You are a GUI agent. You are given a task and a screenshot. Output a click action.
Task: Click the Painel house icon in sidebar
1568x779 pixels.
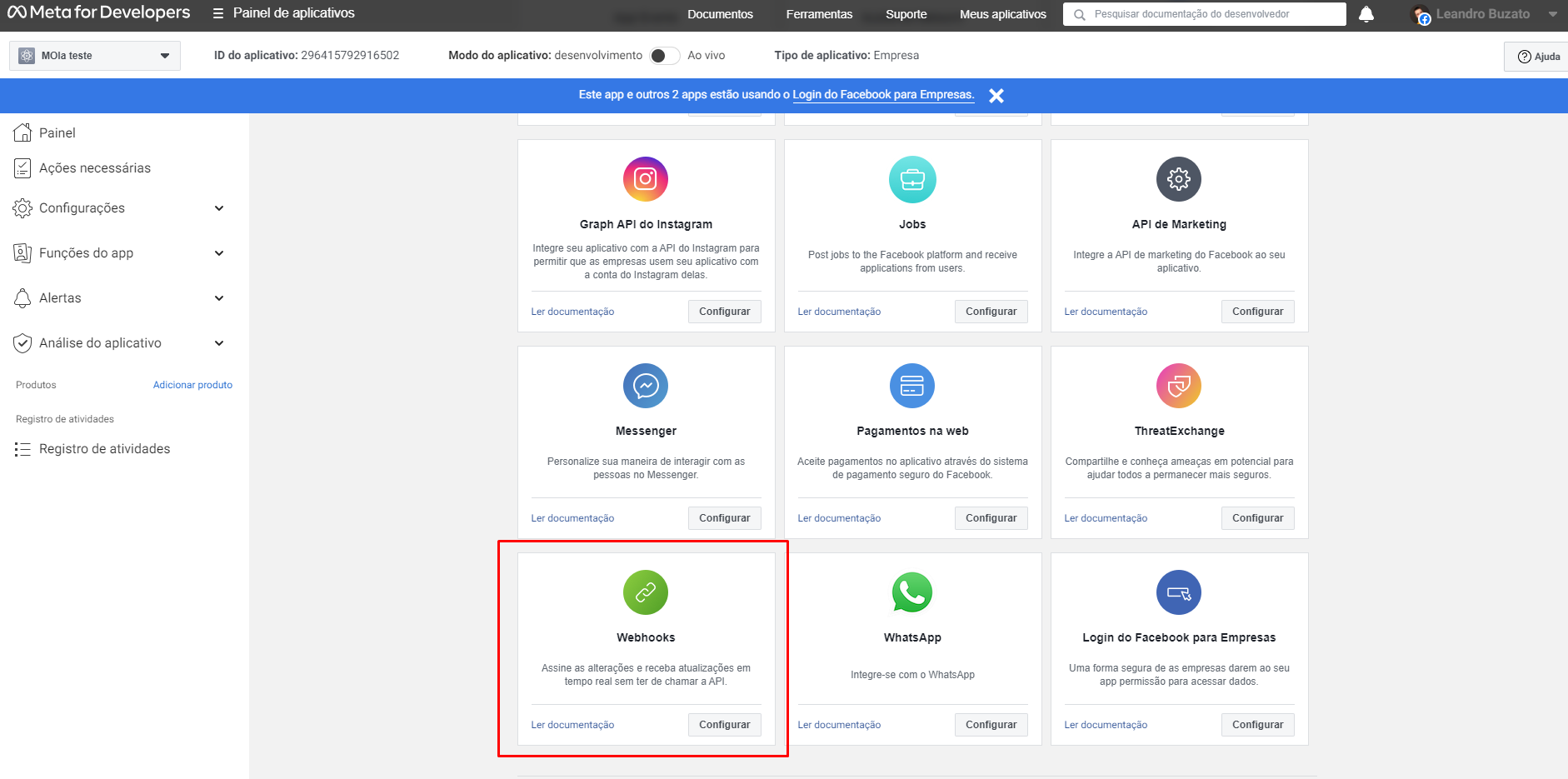click(x=22, y=132)
